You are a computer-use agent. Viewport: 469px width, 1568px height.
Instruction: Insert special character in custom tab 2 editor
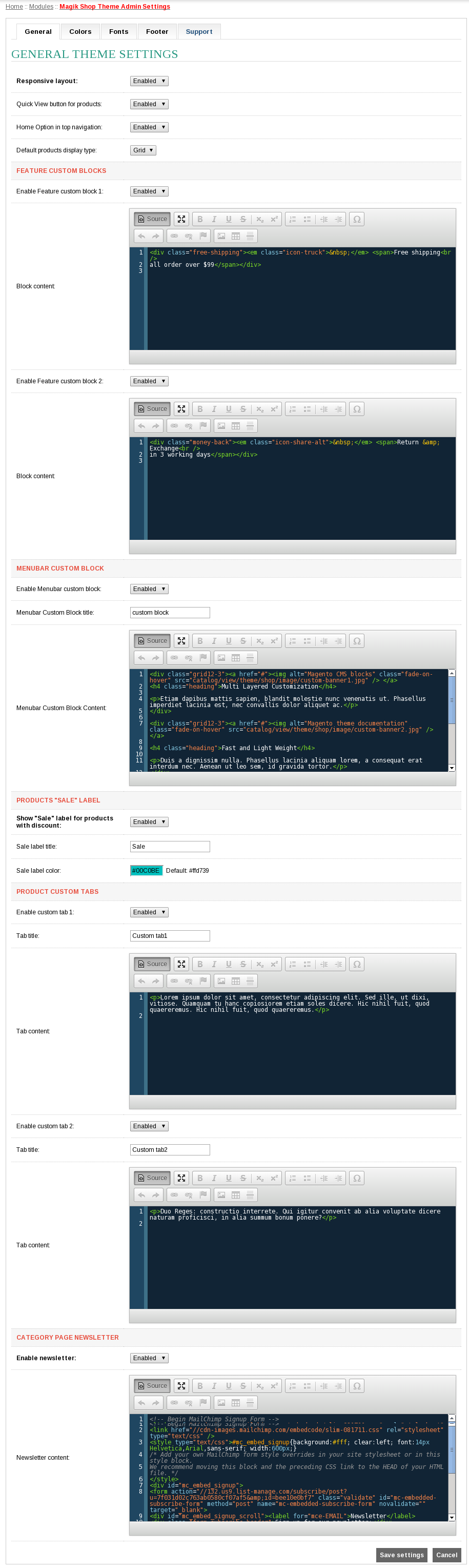pyautogui.click(x=357, y=1179)
